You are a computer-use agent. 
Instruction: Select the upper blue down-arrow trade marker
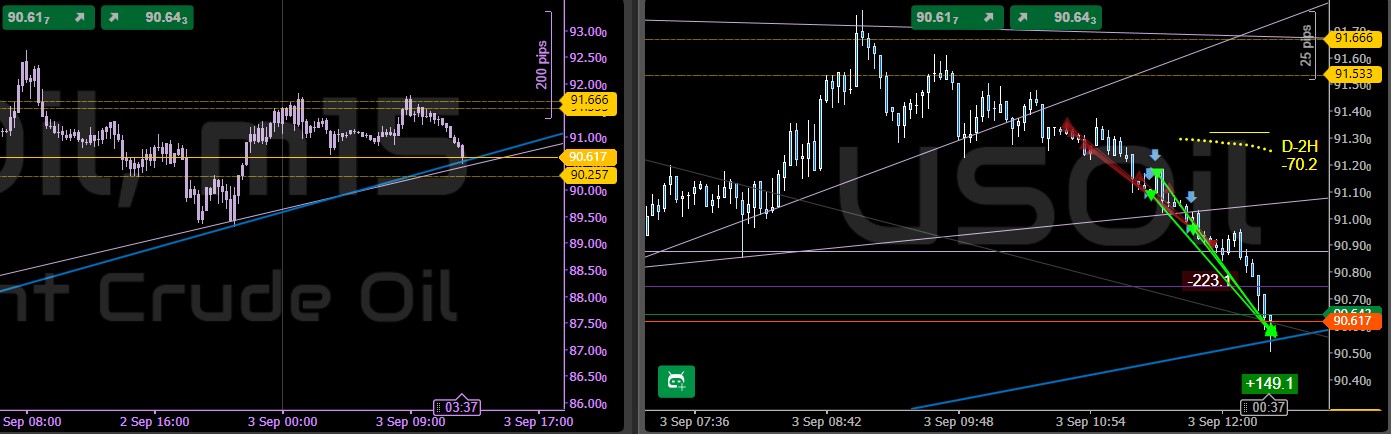[1155, 155]
